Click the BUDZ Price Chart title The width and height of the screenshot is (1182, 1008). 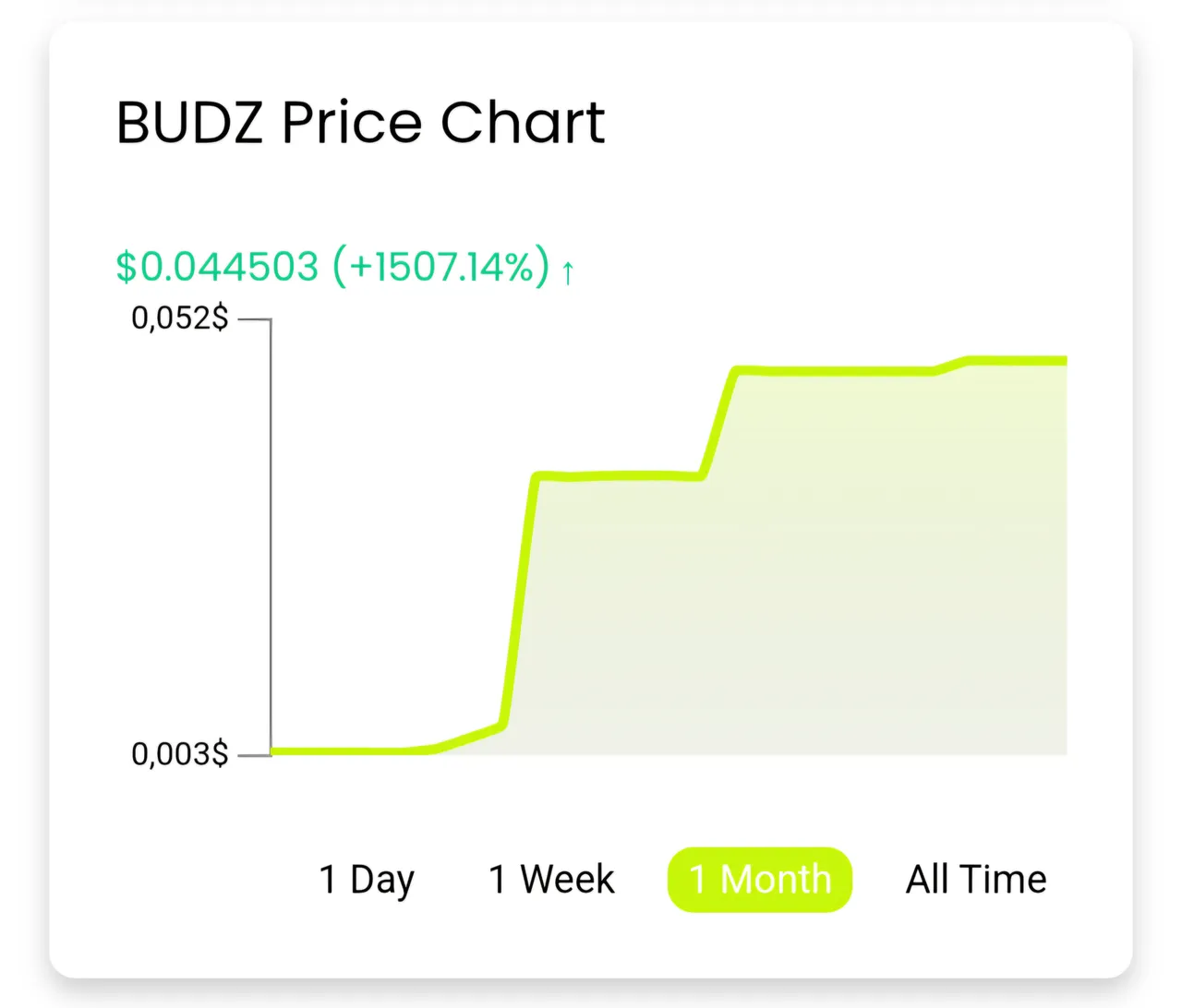[360, 123]
